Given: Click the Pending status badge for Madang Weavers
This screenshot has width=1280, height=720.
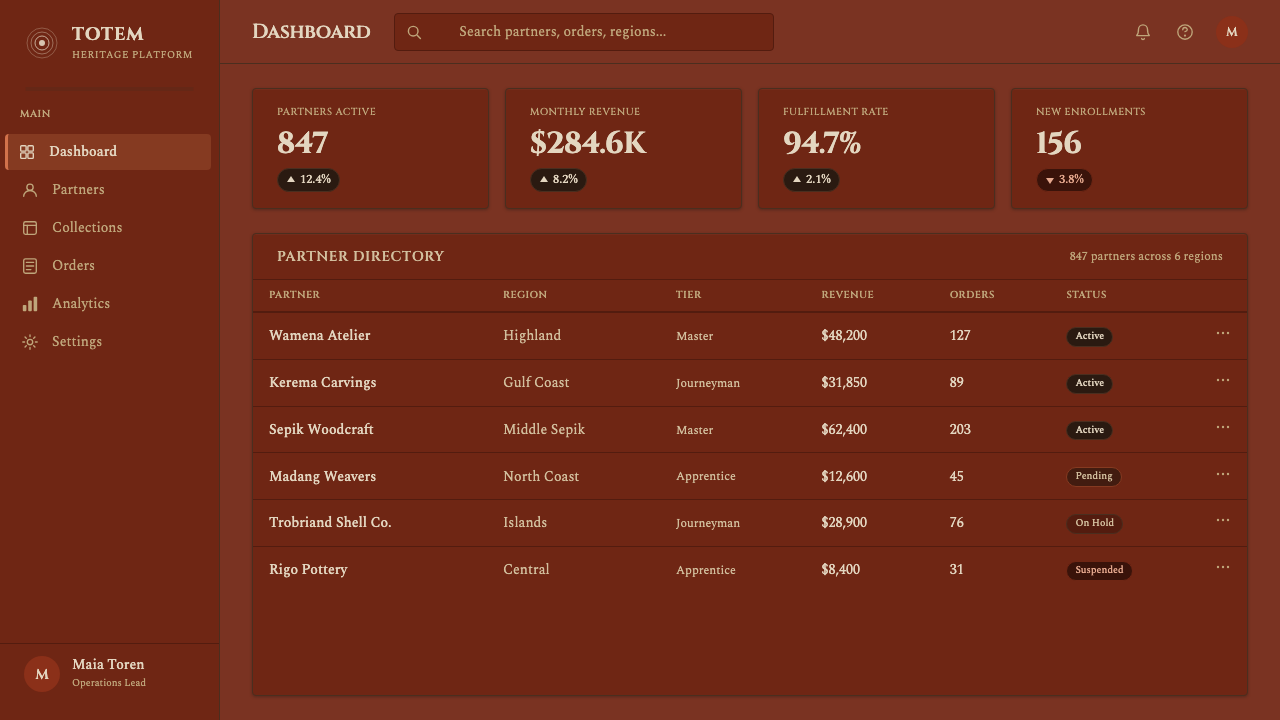Looking at the screenshot, I should tap(1093, 476).
